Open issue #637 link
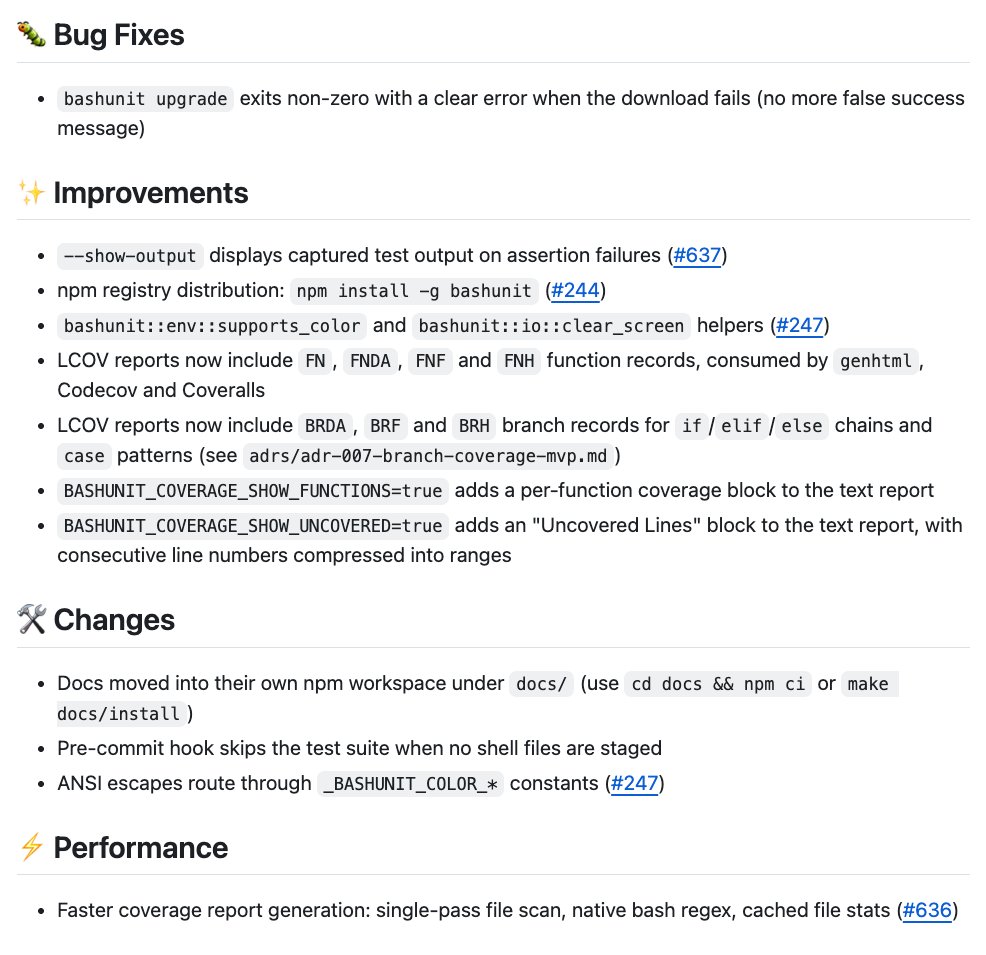Screen dimensions: 986x955 click(697, 255)
